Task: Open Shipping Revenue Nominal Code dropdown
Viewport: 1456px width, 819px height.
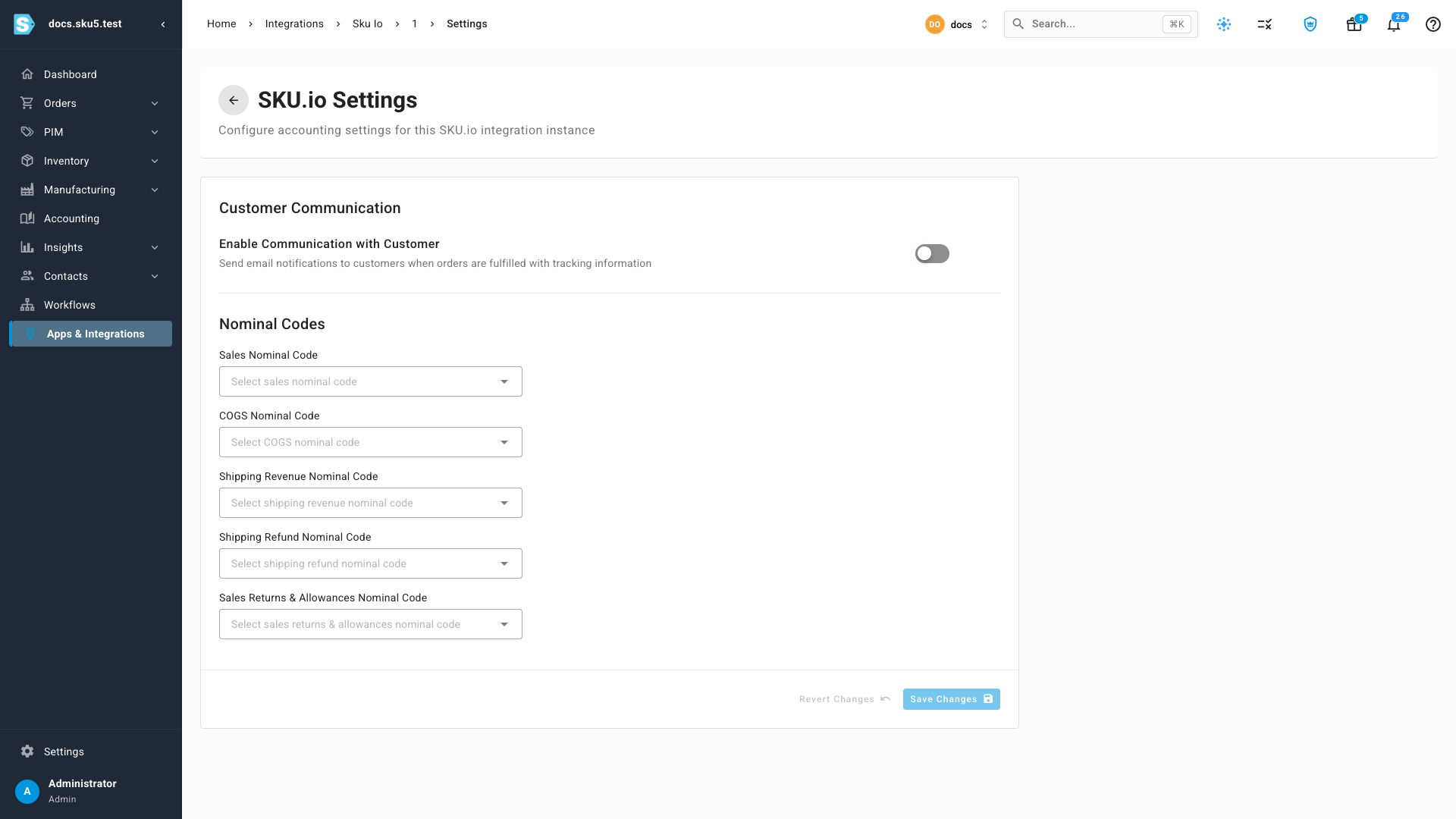Action: [371, 503]
